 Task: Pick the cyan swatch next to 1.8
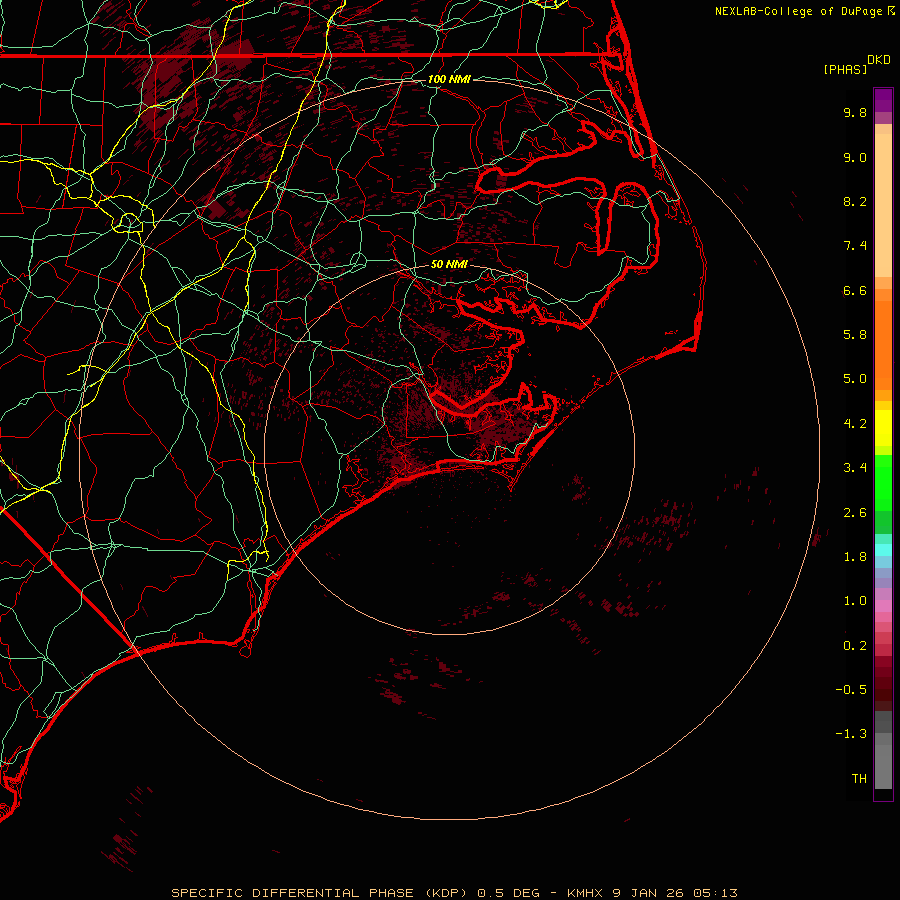(883, 549)
